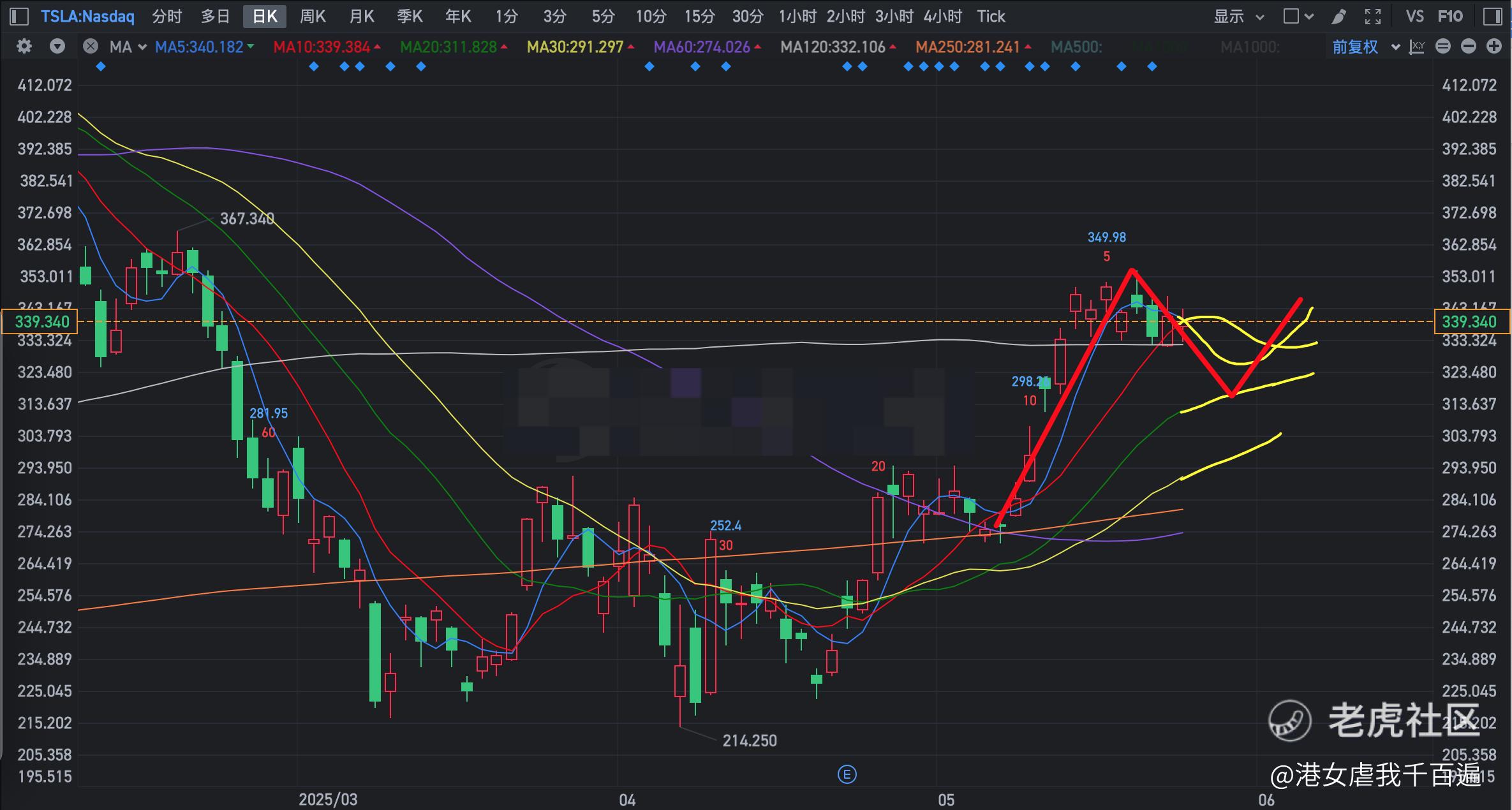Click the TSLA:Nasdaq ticker name
The width and height of the screenshot is (1512, 810).
tap(88, 16)
